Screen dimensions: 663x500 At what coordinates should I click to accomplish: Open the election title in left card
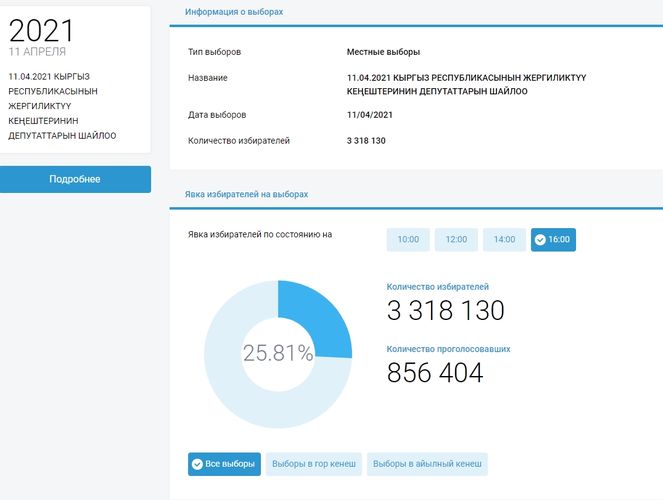coord(62,105)
